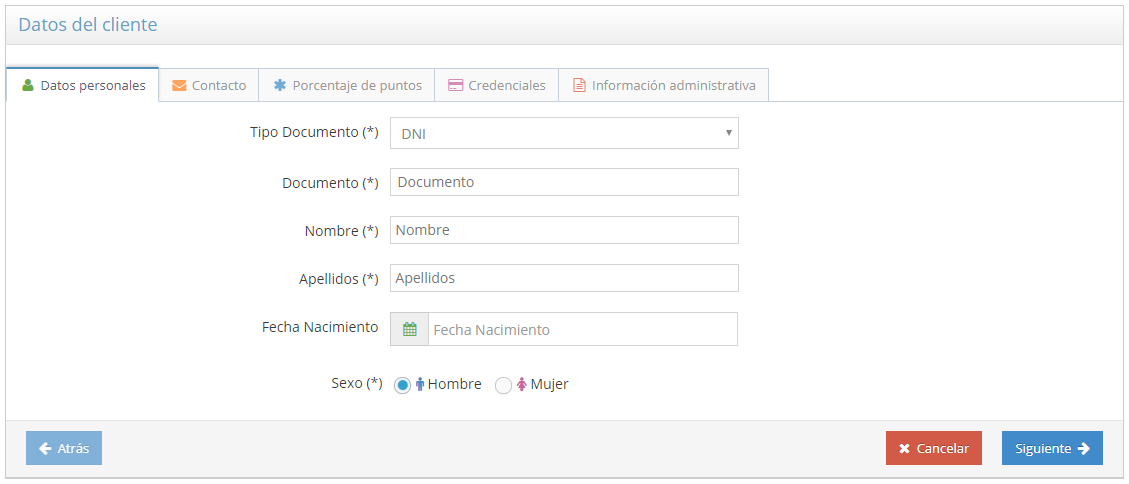This screenshot has height=484, width=1129.
Task: Switch to the Contacto tab
Action: coord(209,85)
